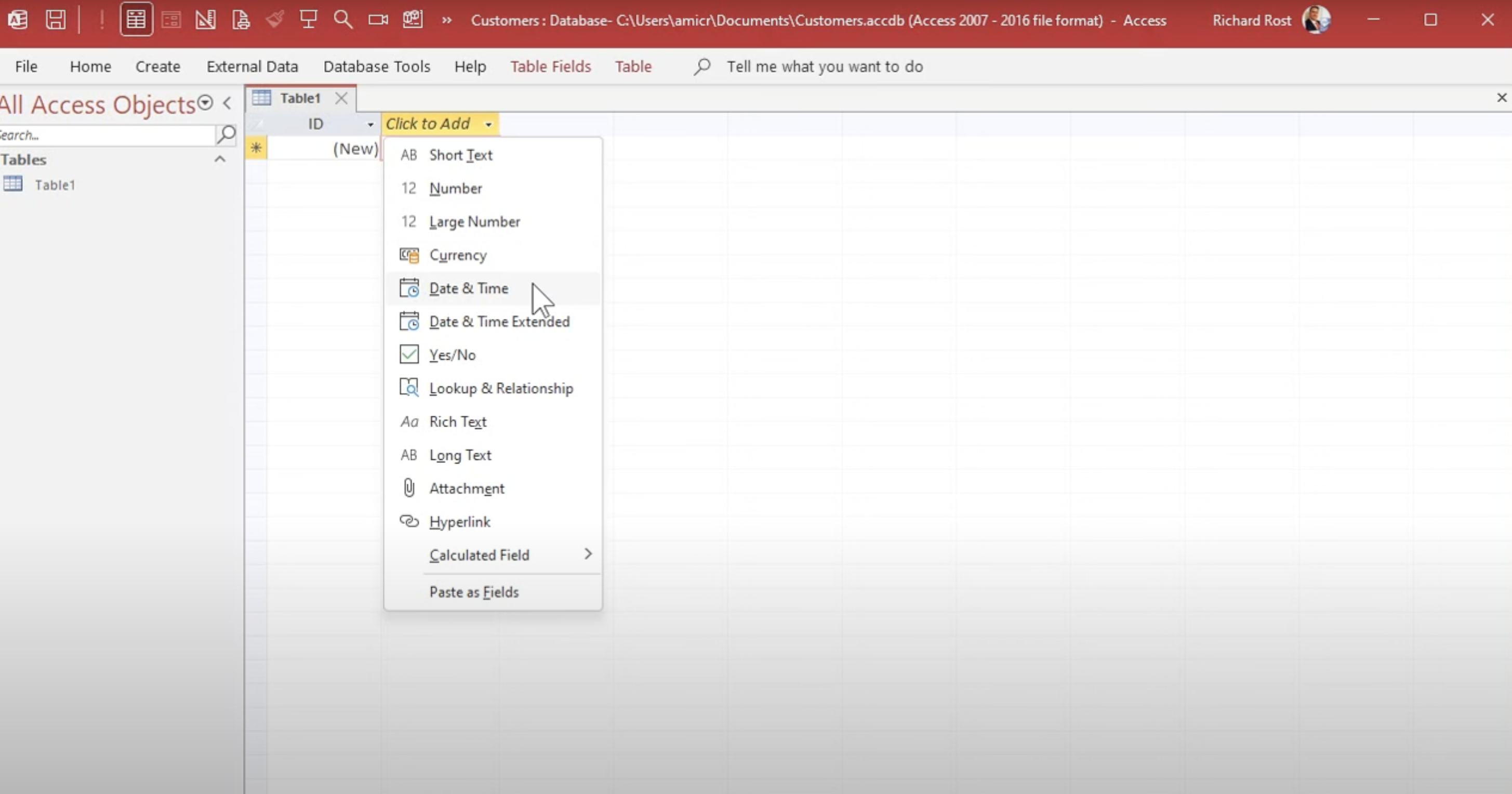This screenshot has width=1512, height=794.
Task: Click the Save floppy disk icon
Action: pyautogui.click(x=56, y=20)
